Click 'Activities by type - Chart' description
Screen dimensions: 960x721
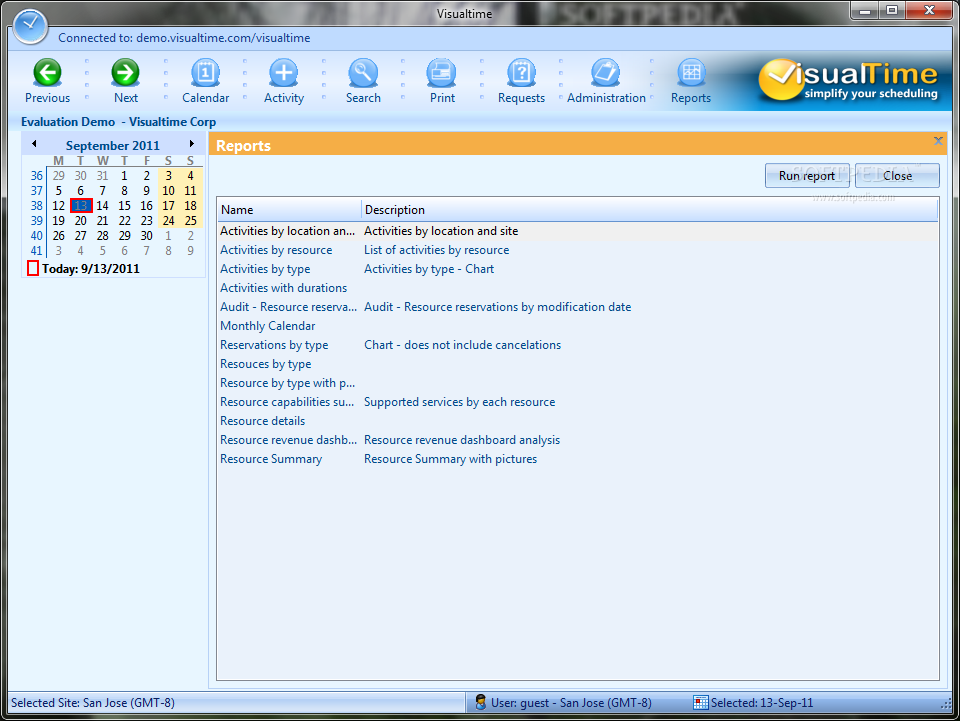click(429, 269)
